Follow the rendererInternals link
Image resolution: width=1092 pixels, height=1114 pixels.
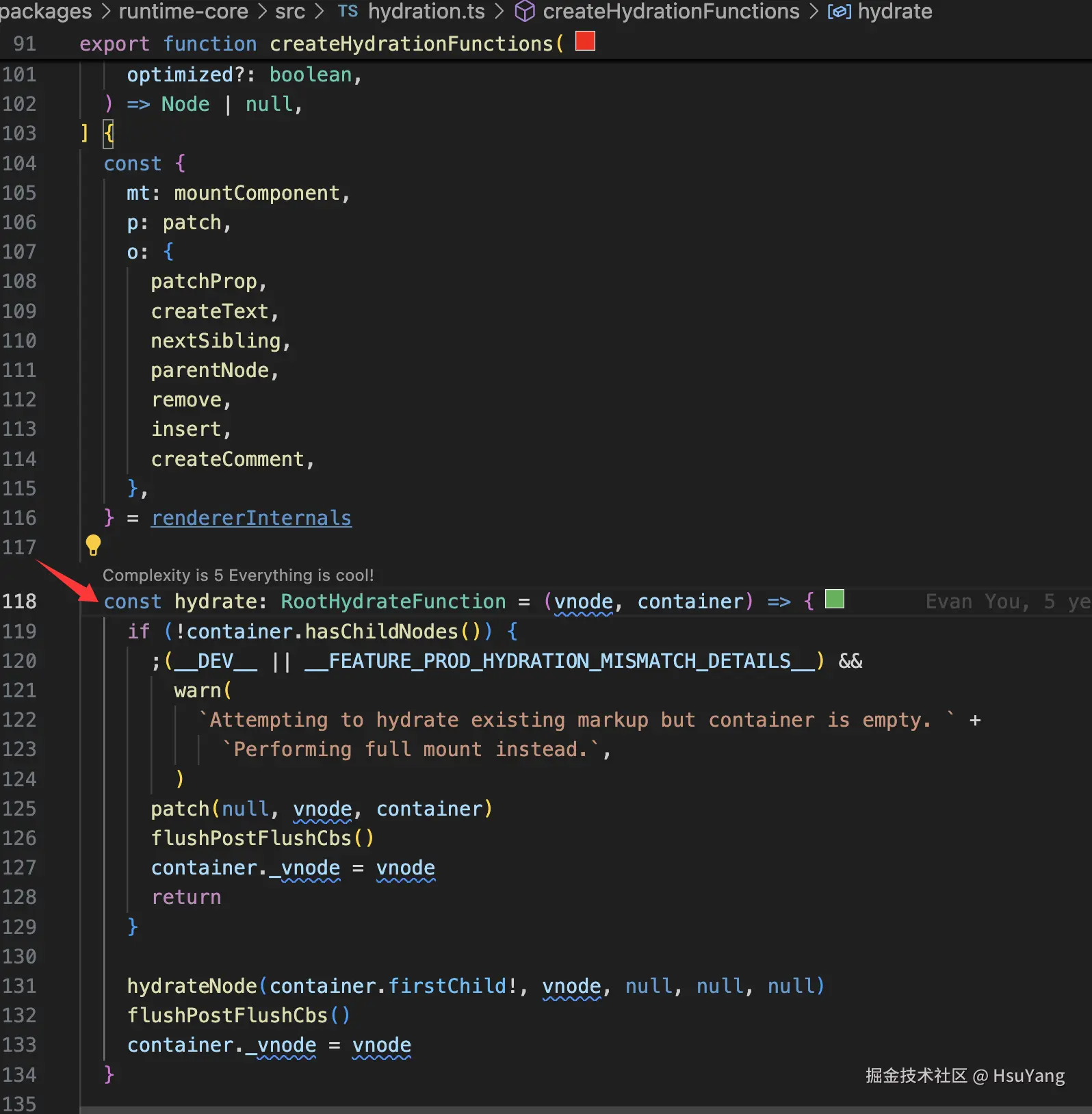tap(251, 518)
